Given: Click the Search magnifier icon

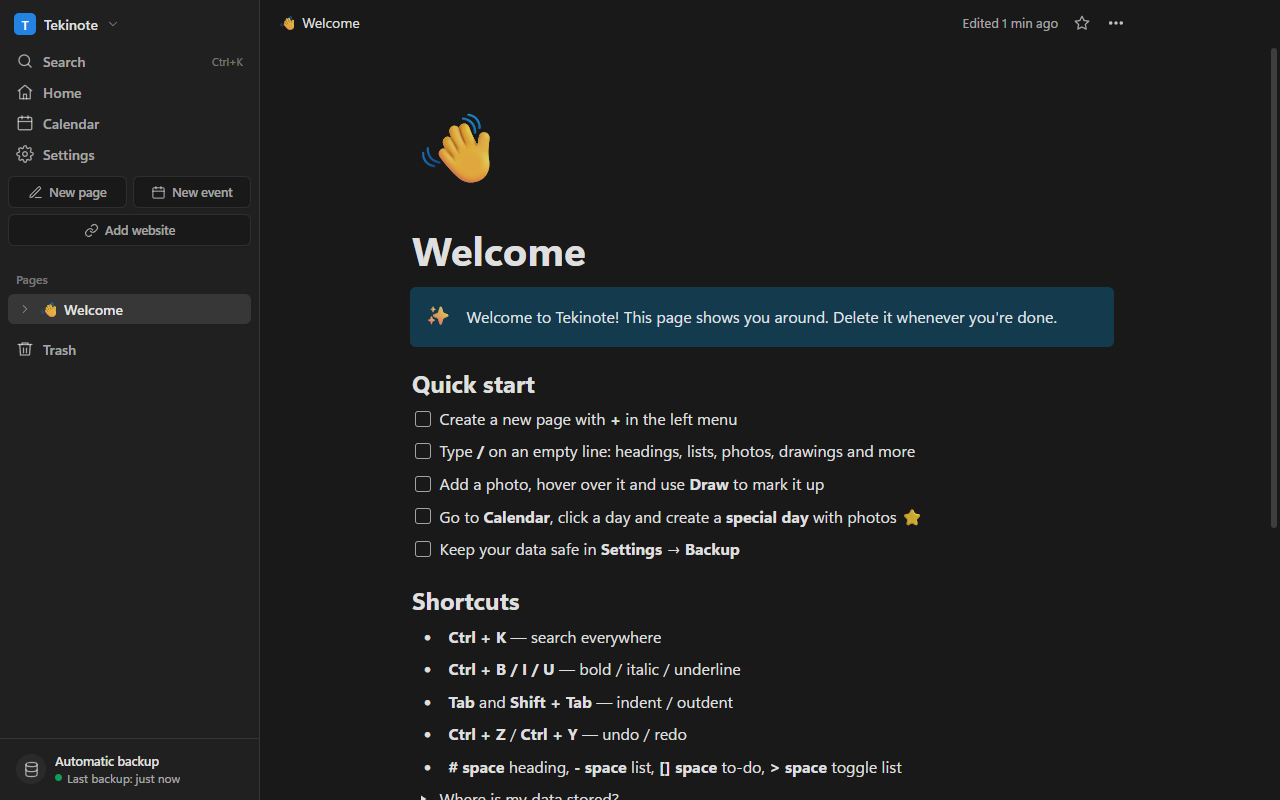Looking at the screenshot, I should pos(25,62).
